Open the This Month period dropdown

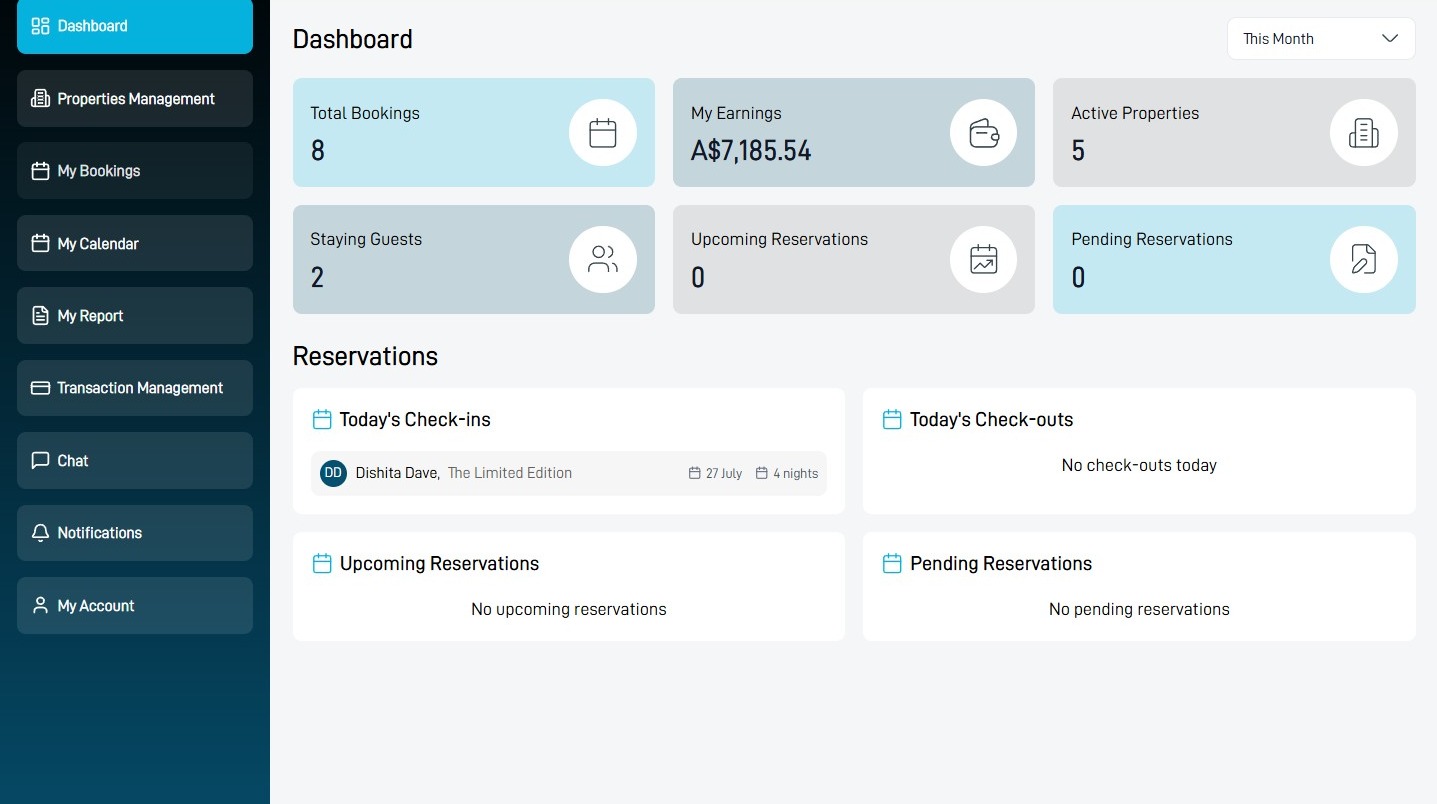tap(1321, 39)
